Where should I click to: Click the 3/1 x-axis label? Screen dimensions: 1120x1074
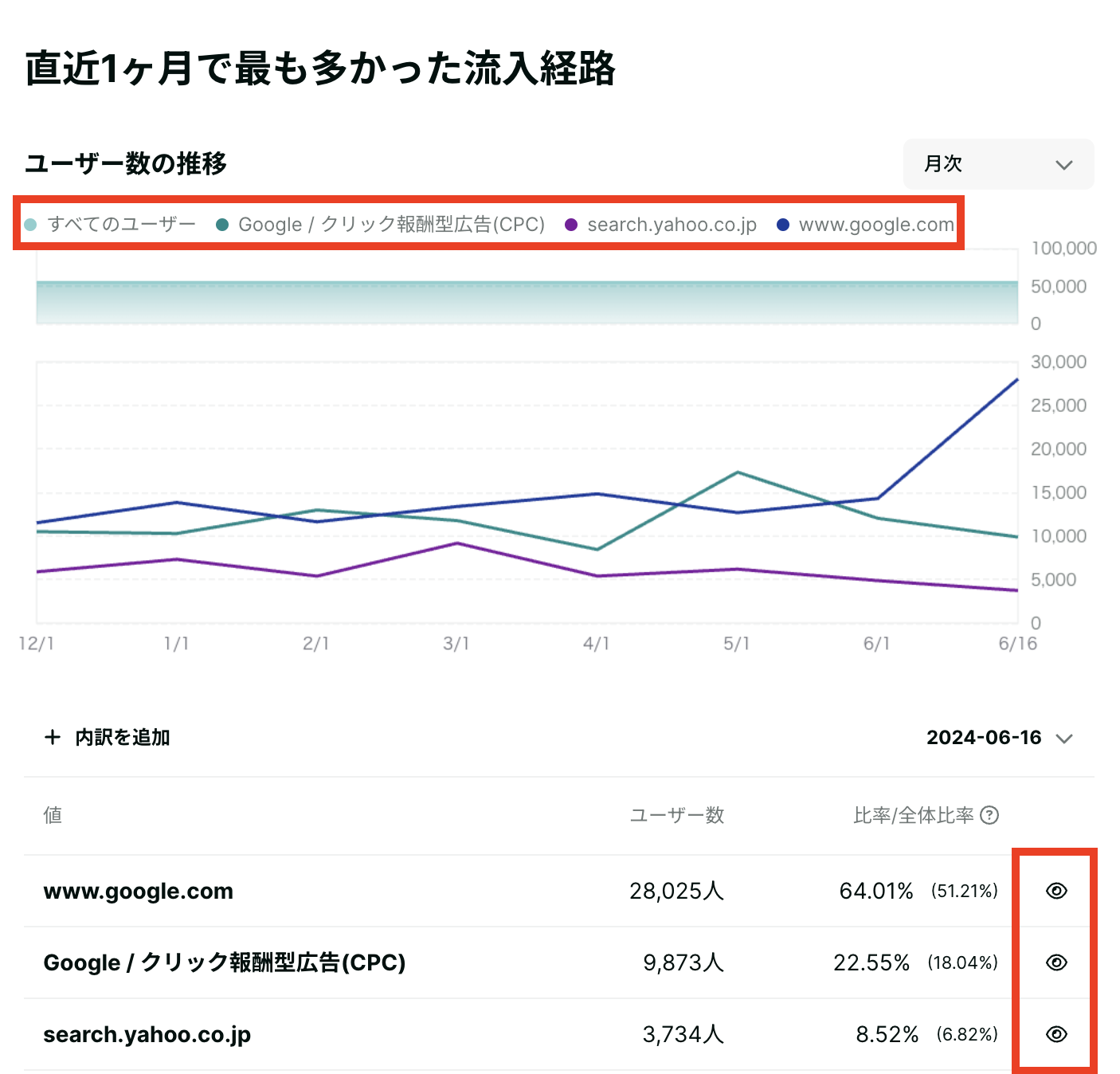click(456, 644)
